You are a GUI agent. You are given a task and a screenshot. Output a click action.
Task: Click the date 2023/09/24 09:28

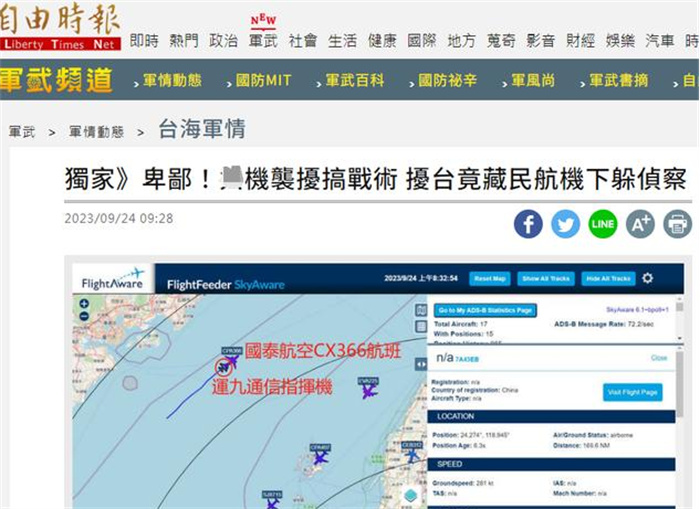point(119,218)
